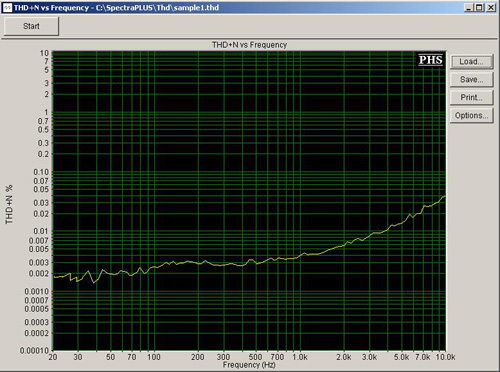Viewport: 500px width, 372px height.
Task: Click the application icon in title bar
Action: (7, 7)
